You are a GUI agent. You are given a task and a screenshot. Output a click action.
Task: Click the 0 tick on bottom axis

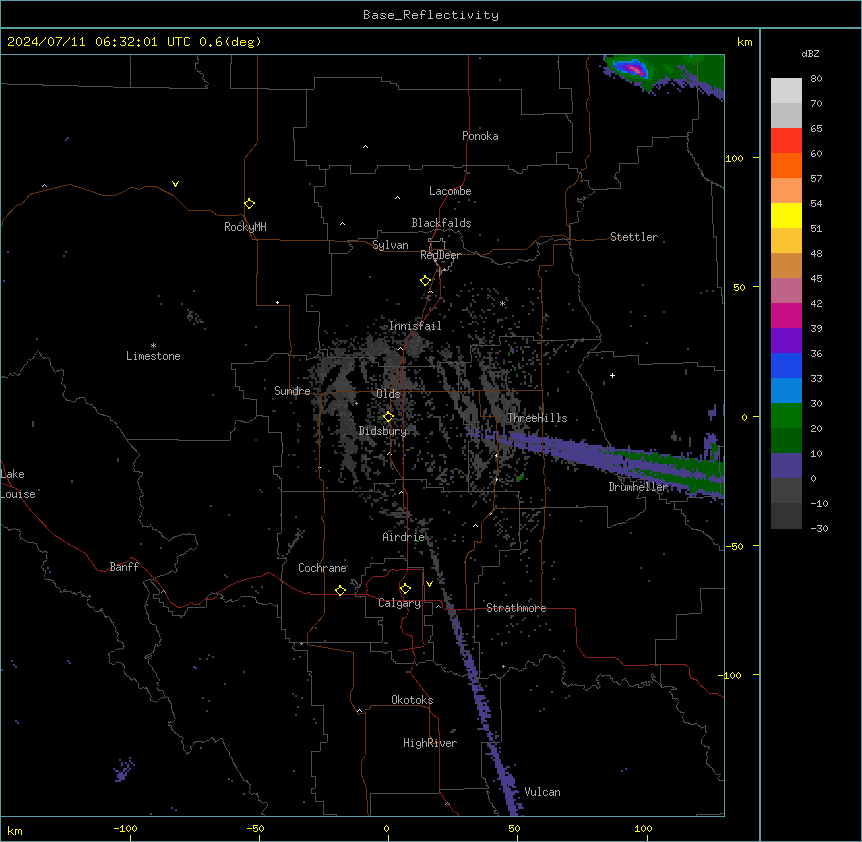pyautogui.click(x=386, y=828)
